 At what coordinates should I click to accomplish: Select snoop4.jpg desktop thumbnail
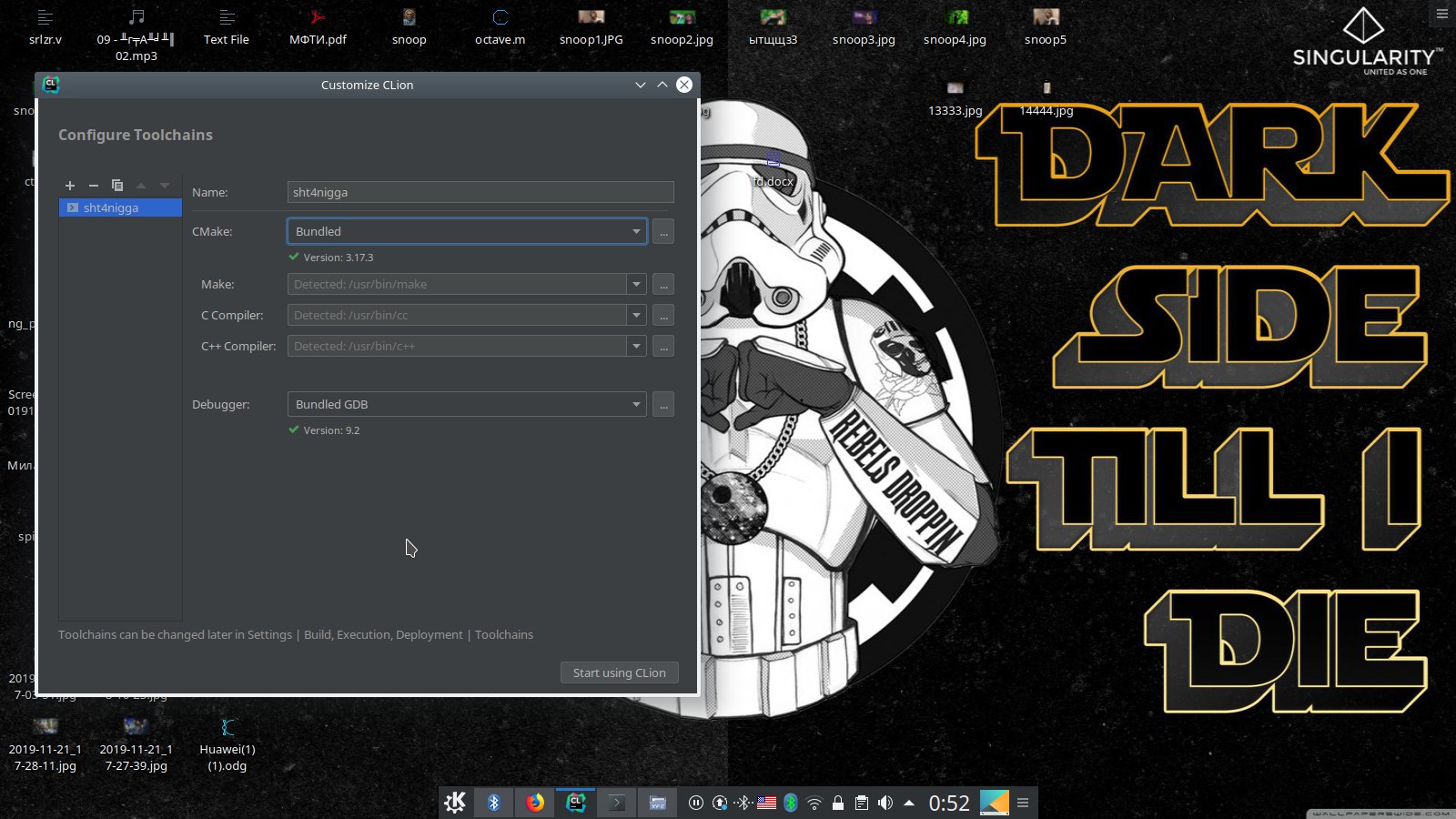tap(955, 27)
